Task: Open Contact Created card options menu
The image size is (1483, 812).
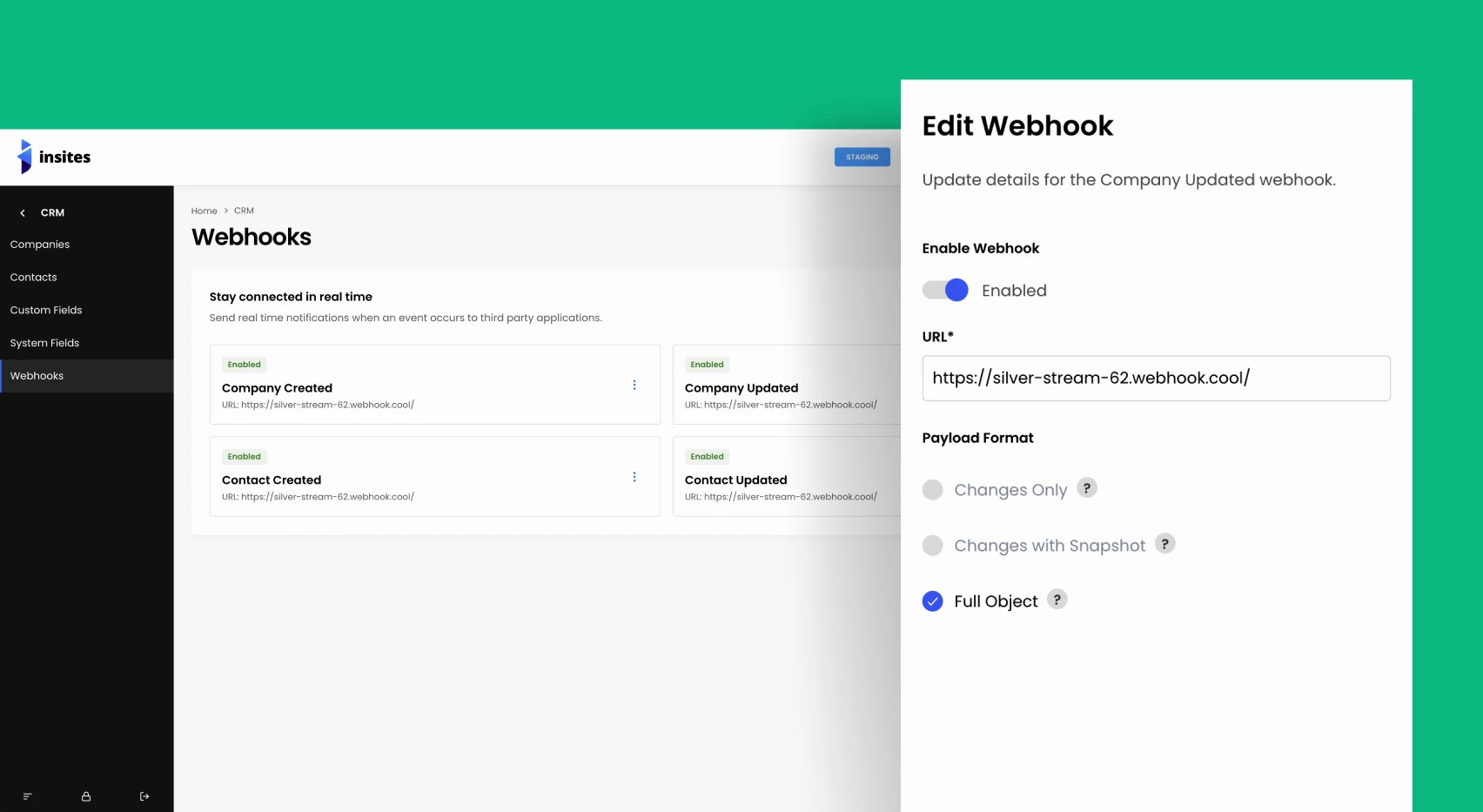Action: (x=634, y=477)
